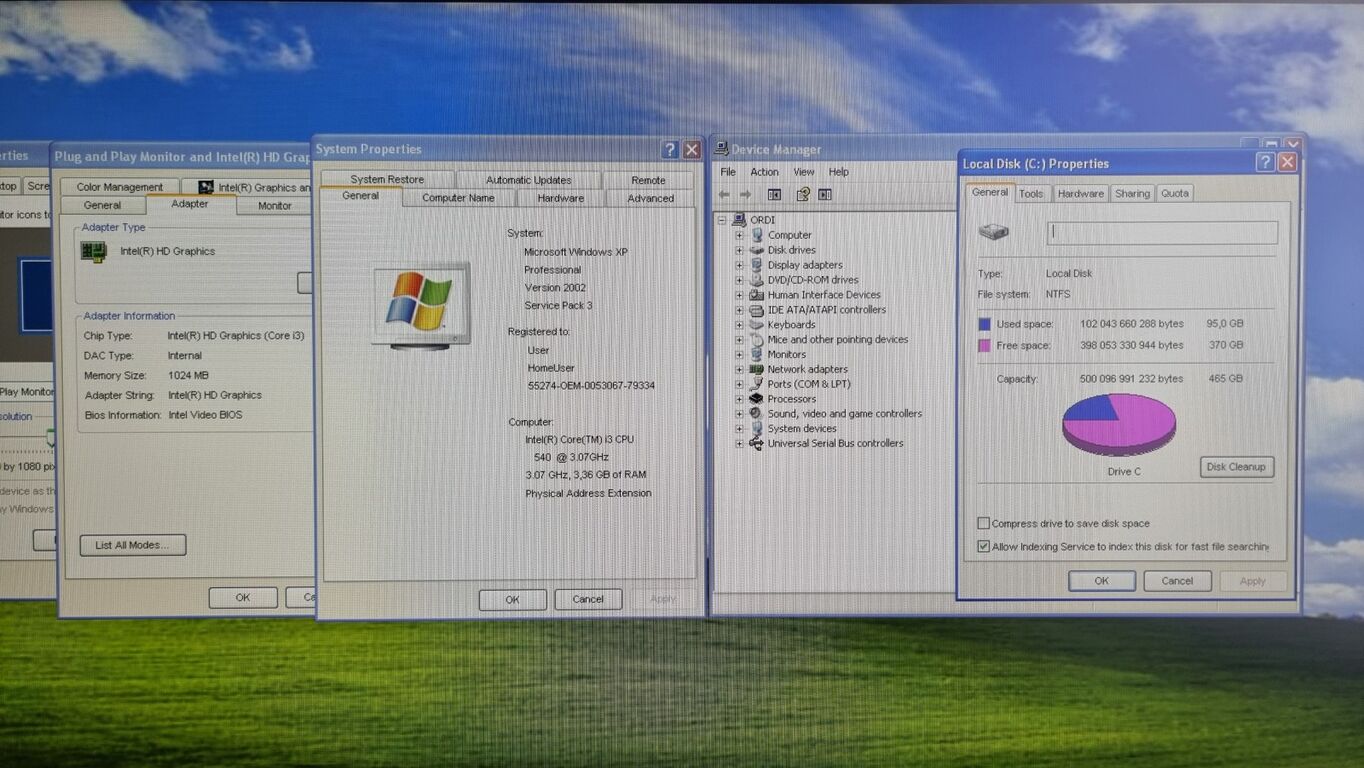Expand the Processors node
Viewport: 1364px width, 768px height.
(740, 399)
